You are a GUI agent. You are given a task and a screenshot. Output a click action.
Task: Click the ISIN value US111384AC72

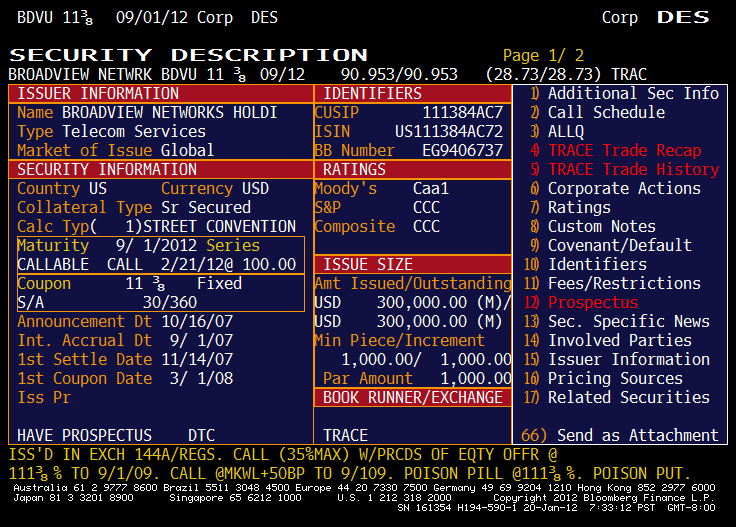449,131
